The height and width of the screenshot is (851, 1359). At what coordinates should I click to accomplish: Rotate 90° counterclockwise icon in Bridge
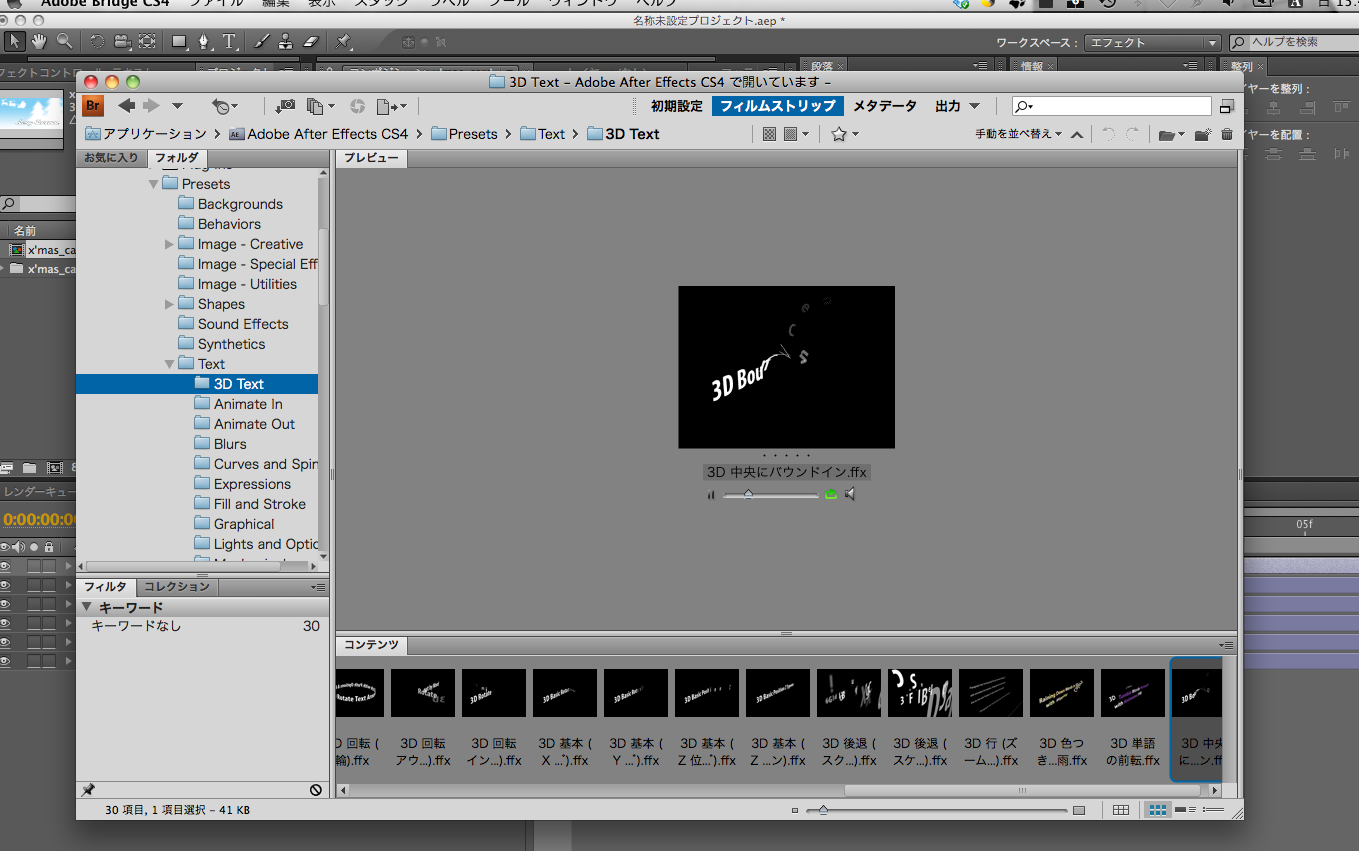point(1108,133)
